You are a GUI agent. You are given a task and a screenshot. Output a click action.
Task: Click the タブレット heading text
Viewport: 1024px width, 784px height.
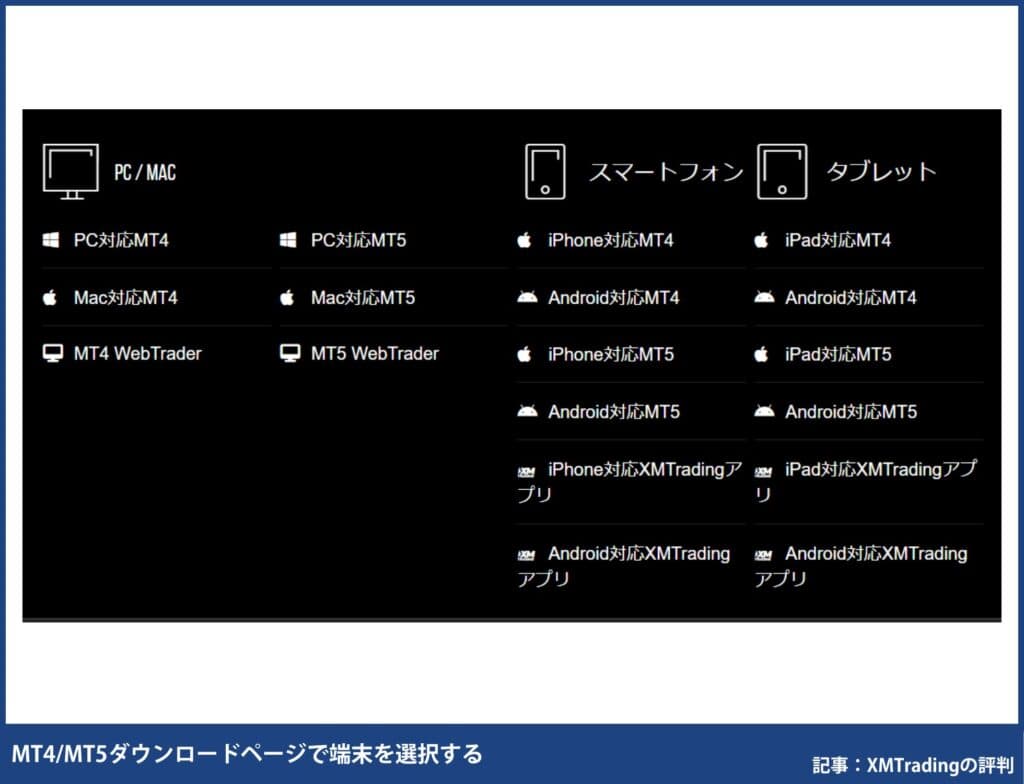click(x=882, y=172)
